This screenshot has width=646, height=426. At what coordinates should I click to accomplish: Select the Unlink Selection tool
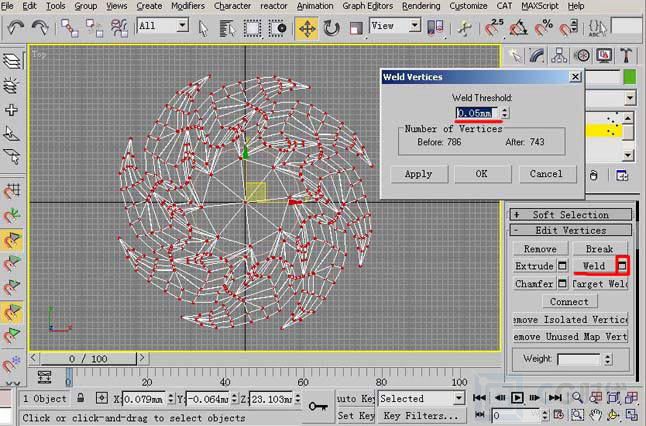click(x=94, y=28)
